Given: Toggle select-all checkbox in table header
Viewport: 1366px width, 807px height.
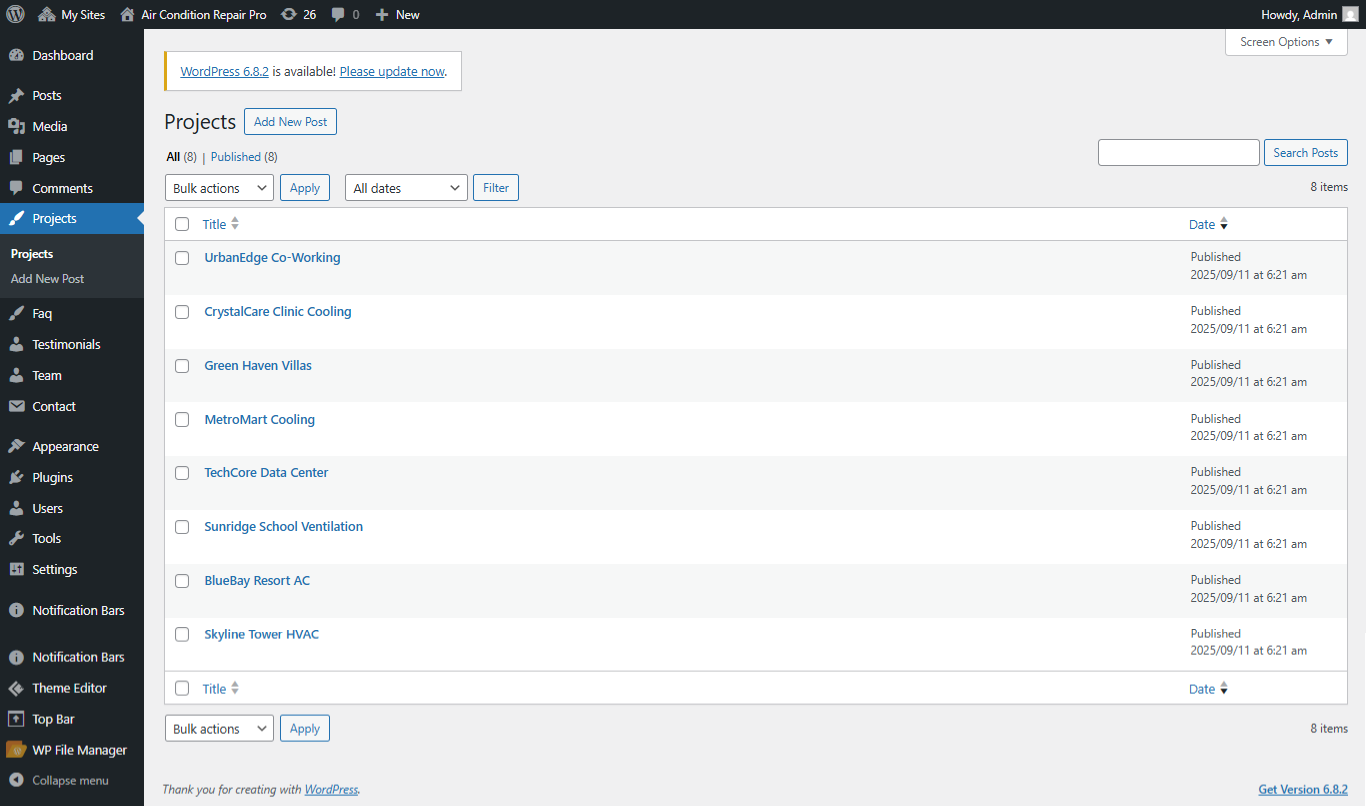Looking at the screenshot, I should click(x=182, y=224).
